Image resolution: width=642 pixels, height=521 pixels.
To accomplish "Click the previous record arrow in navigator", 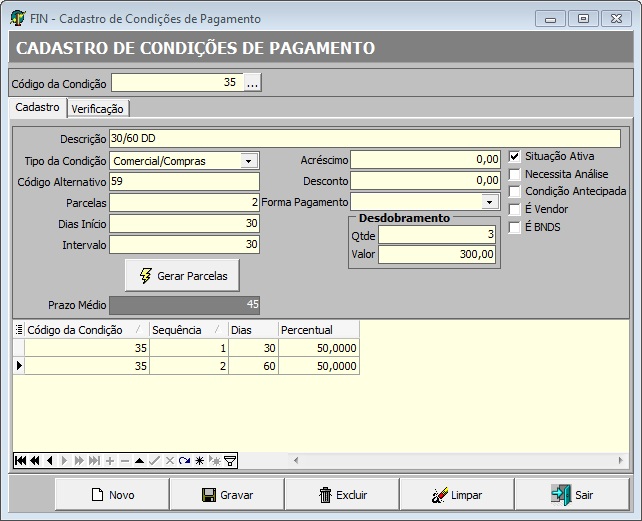I will pos(50,460).
